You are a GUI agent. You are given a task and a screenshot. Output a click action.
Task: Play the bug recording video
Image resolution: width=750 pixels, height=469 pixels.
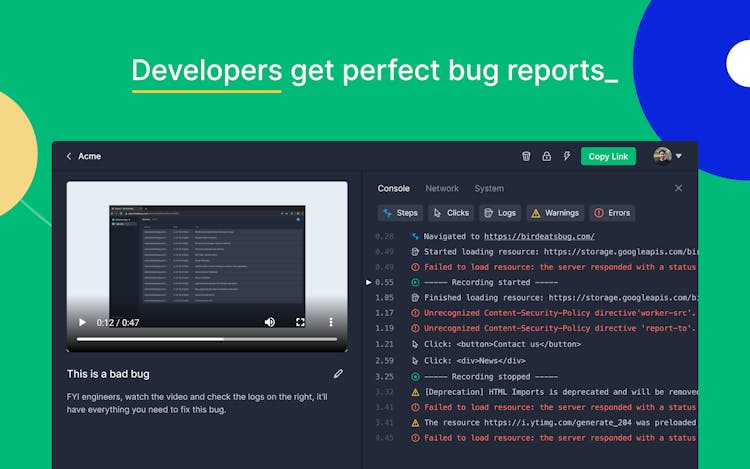click(x=82, y=322)
